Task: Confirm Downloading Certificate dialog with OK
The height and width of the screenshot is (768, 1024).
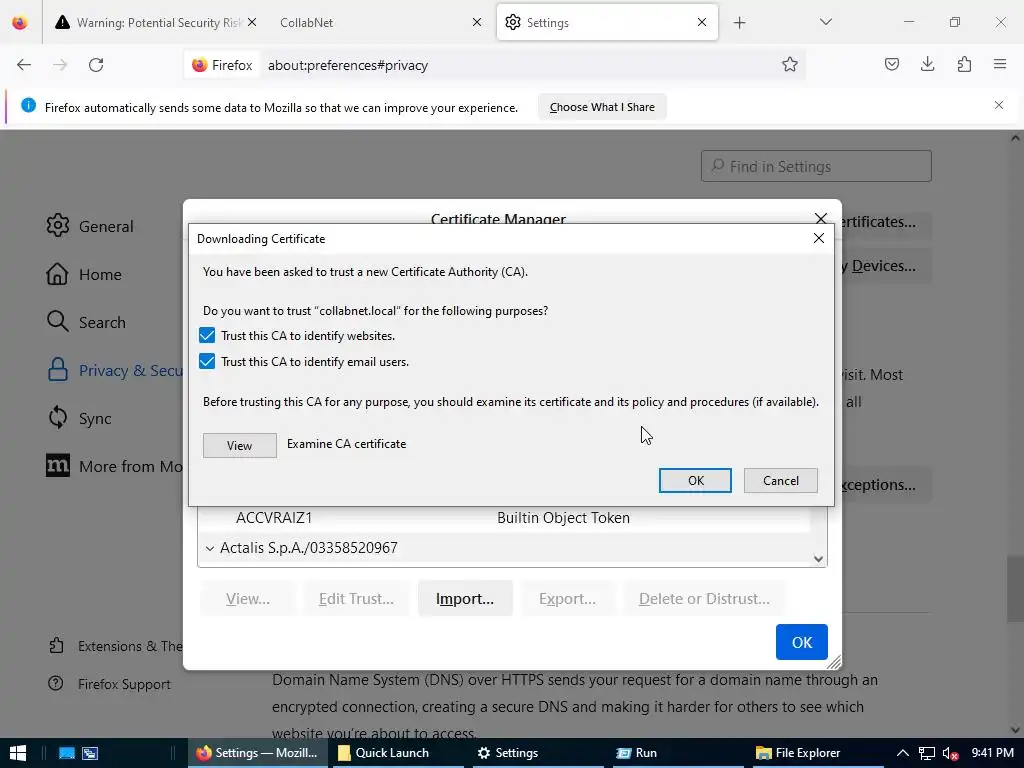Action: [695, 481]
